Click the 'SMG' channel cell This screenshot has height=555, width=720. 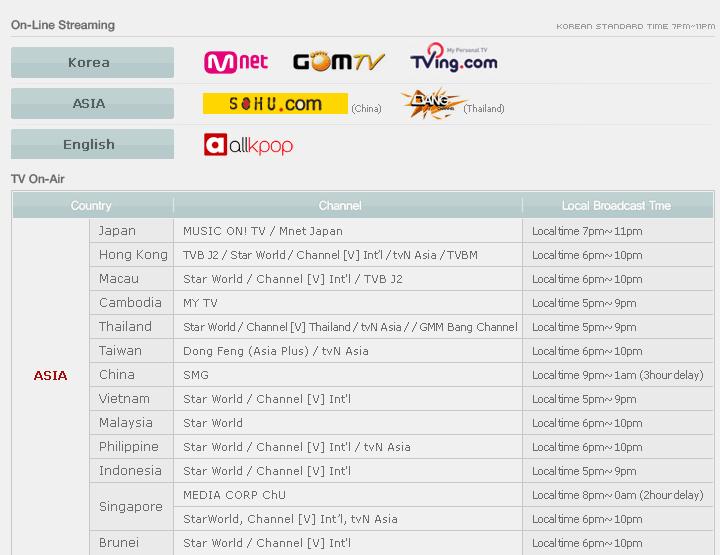(x=348, y=375)
